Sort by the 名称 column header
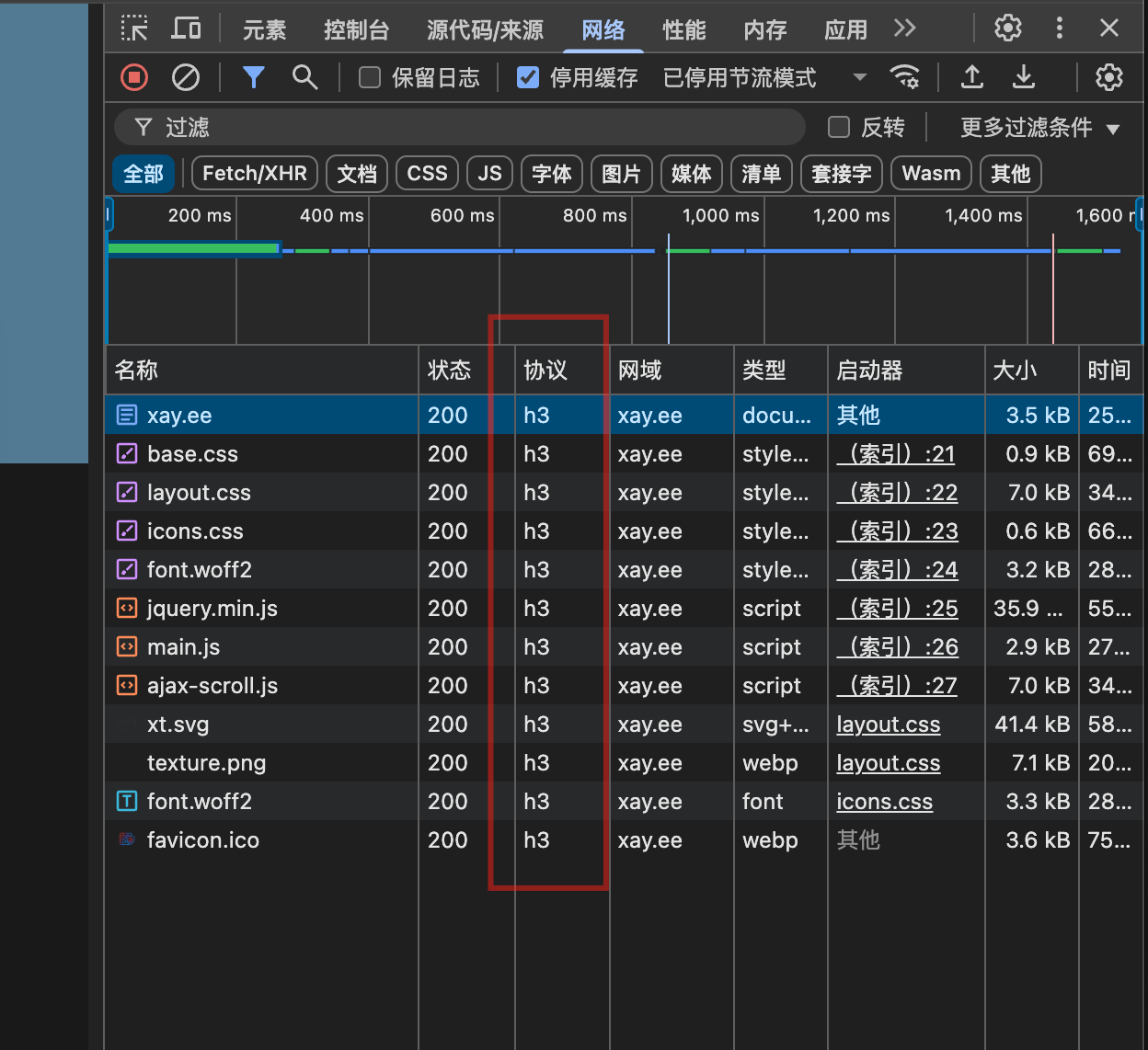The height and width of the screenshot is (1050, 1148). (262, 371)
